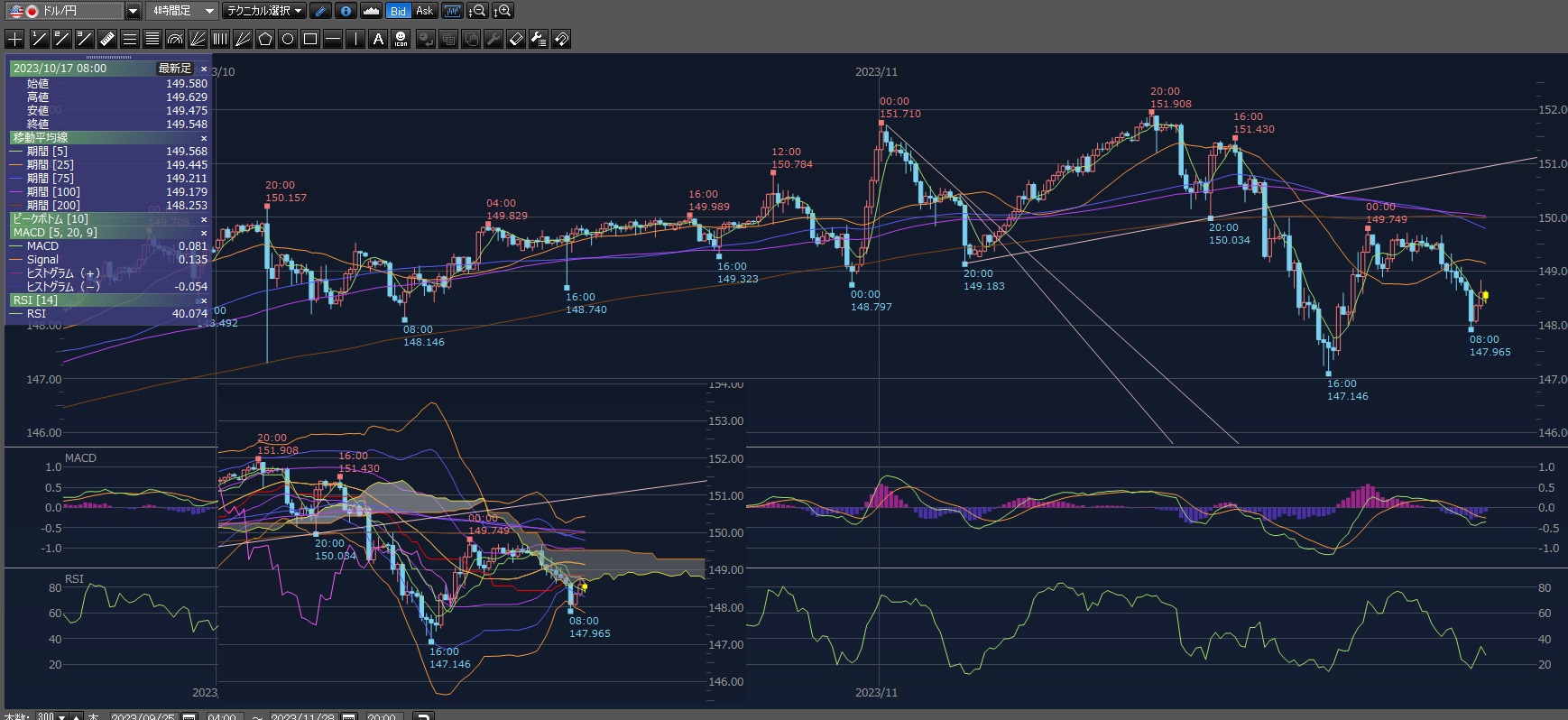Choose the pentagon shape drawing tool
This screenshot has height=720, width=1568.
pos(265,39)
